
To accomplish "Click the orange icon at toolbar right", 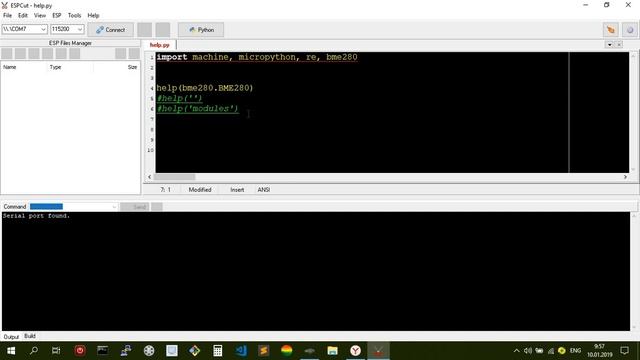I will click(x=611, y=30).
